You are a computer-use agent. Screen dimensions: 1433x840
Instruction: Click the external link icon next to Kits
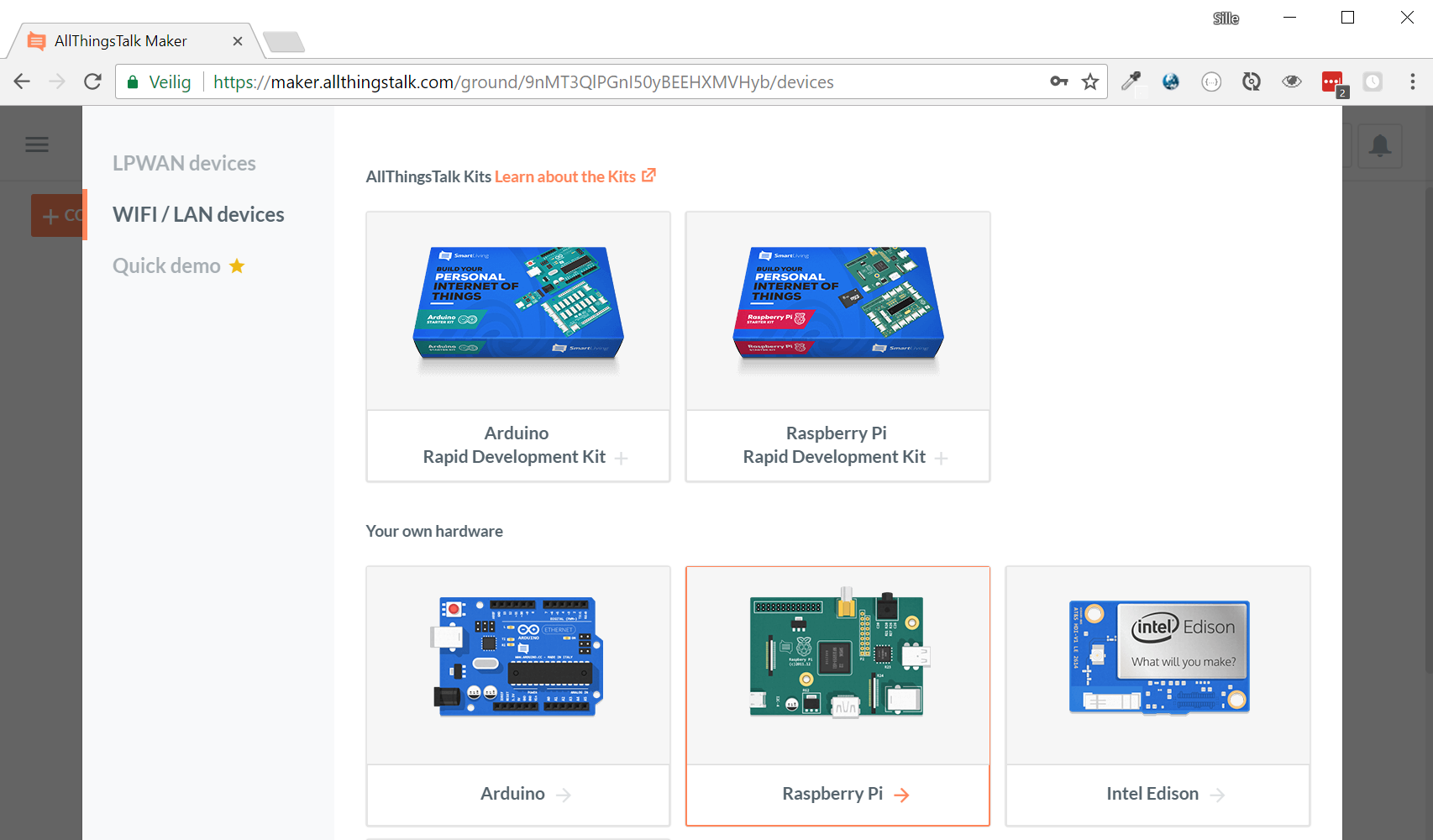648,176
